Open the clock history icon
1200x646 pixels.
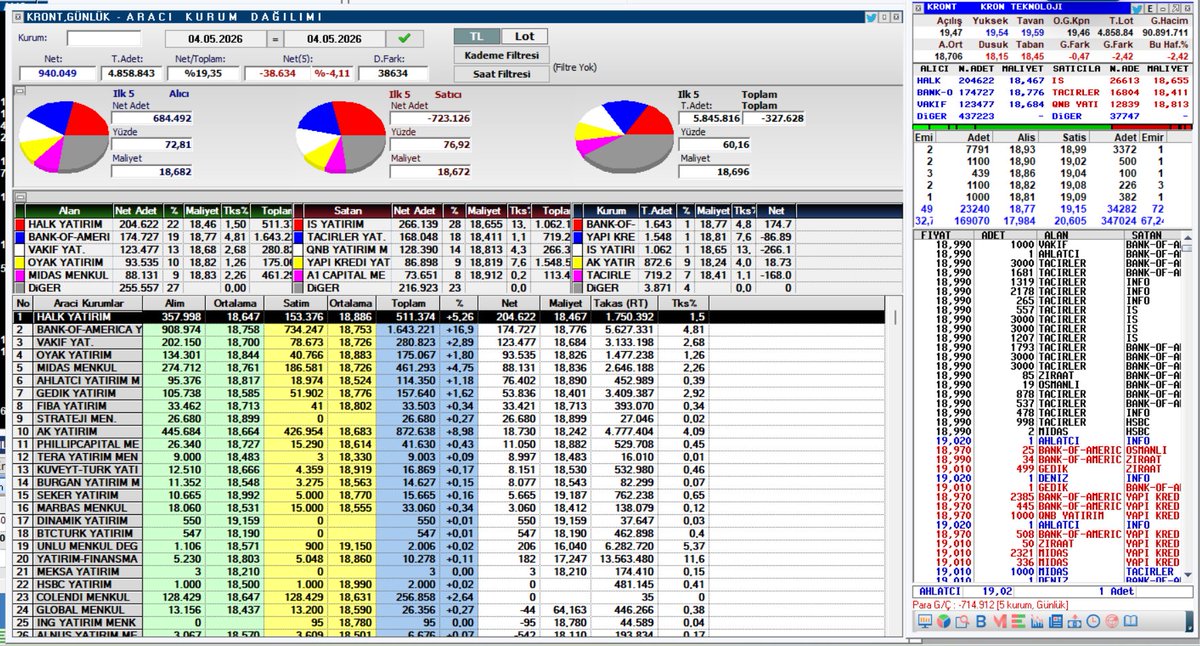point(1093,621)
